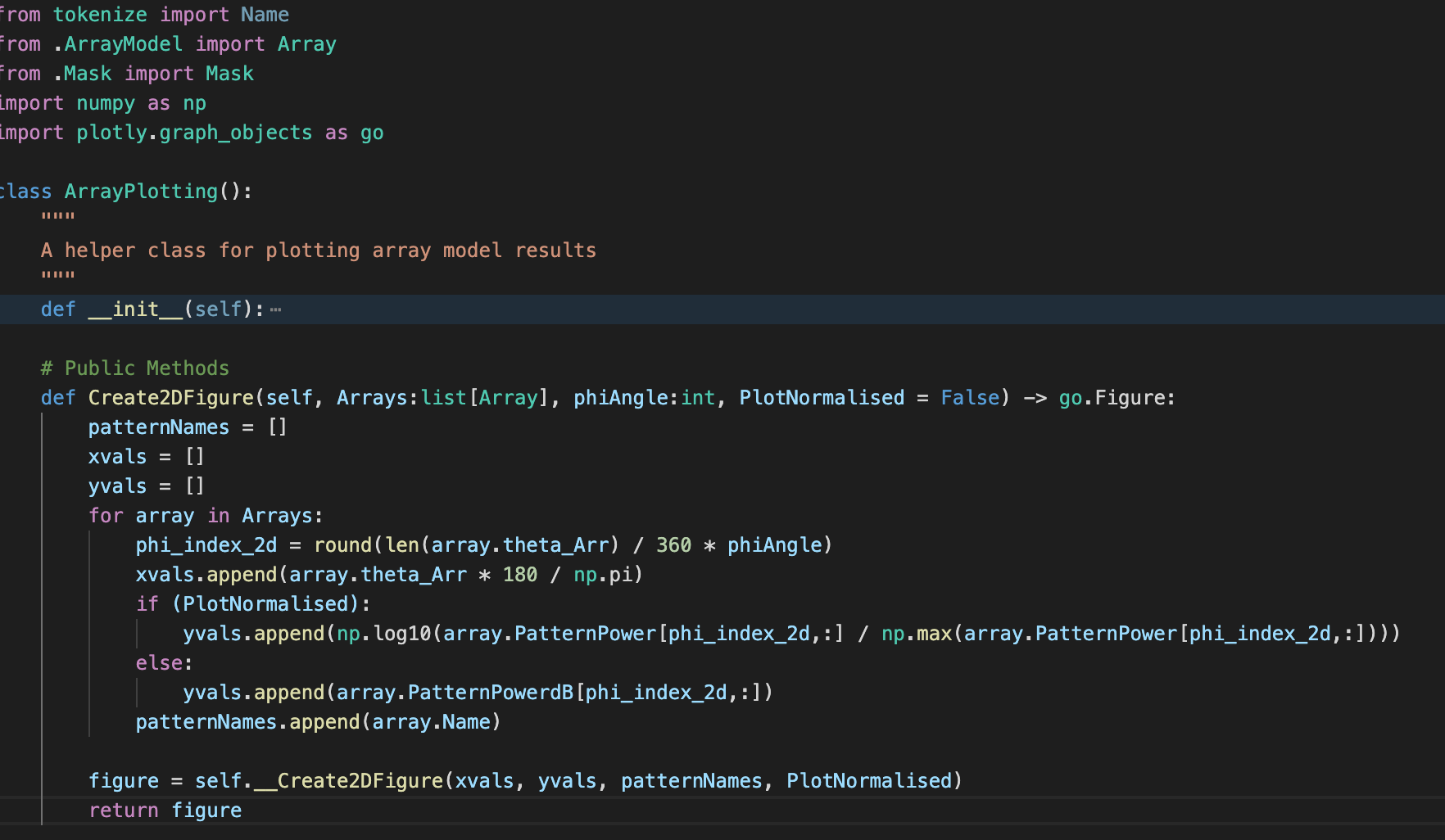Image resolution: width=1445 pixels, height=840 pixels.
Task: Place cursor on the class name ArrayPlotting
Action: 139,191
